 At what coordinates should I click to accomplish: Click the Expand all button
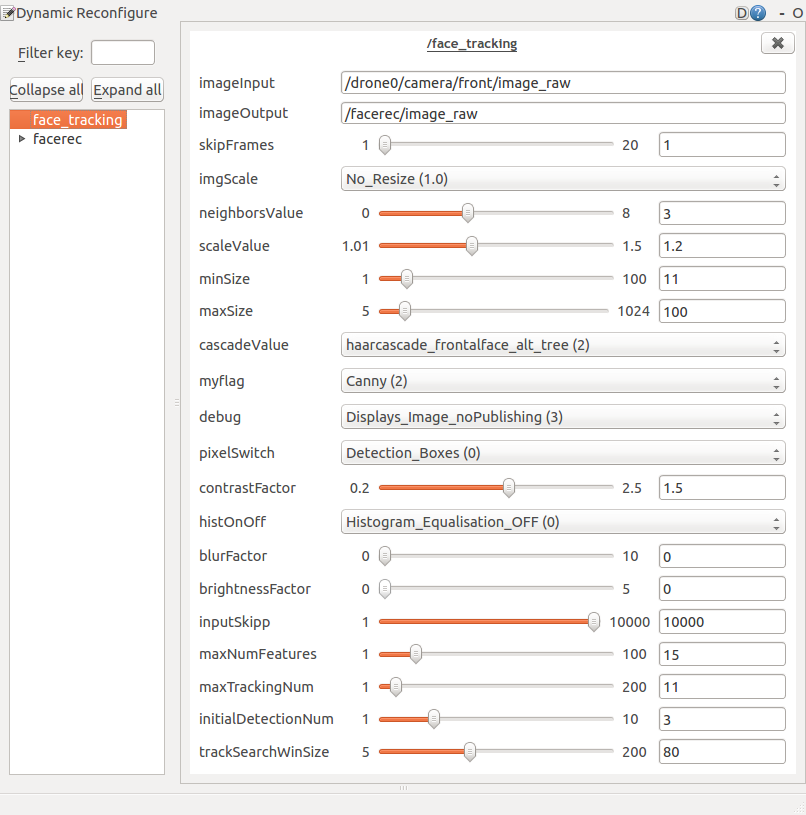click(x=127, y=90)
